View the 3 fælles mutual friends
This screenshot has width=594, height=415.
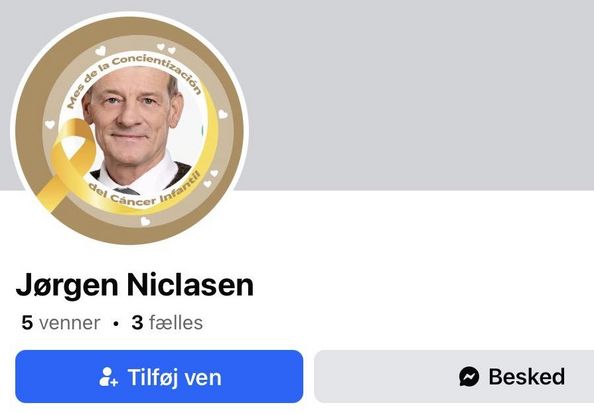[167, 323]
